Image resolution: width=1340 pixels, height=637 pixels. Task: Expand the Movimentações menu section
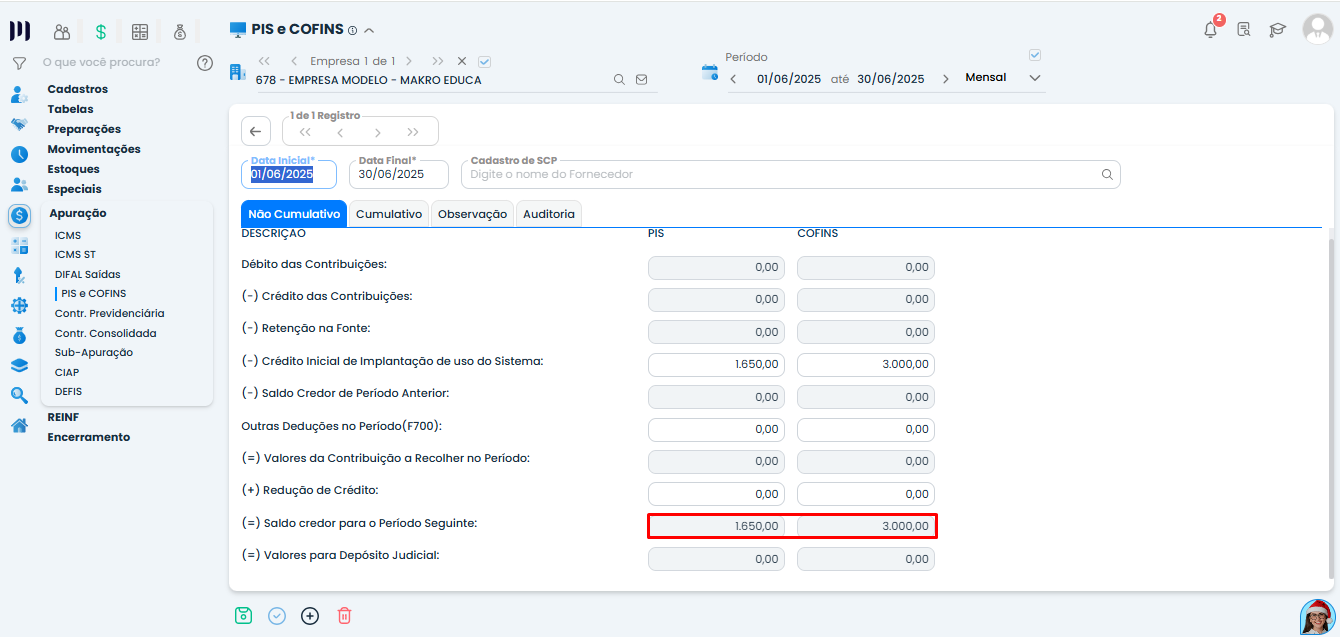click(x=94, y=149)
